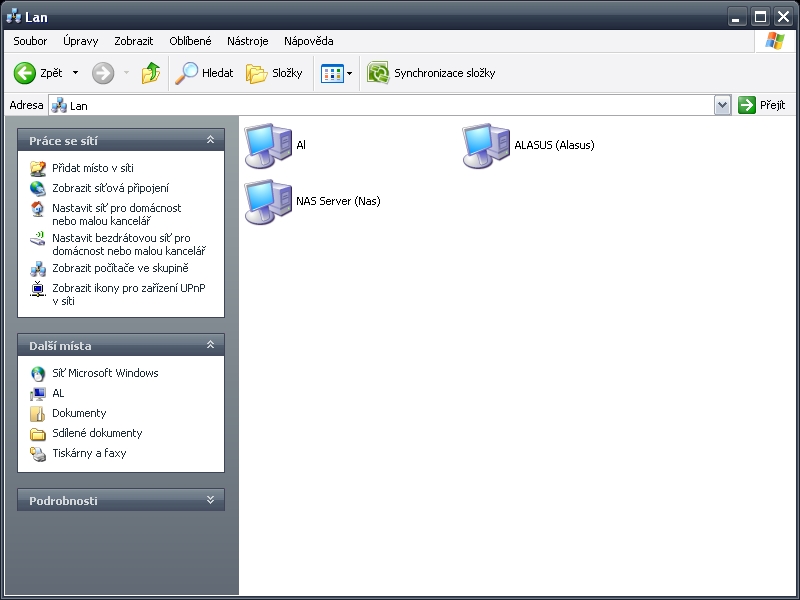Image resolution: width=800 pixels, height=600 pixels.
Task: Open Tiskárny a faxy link
Action: coord(89,453)
